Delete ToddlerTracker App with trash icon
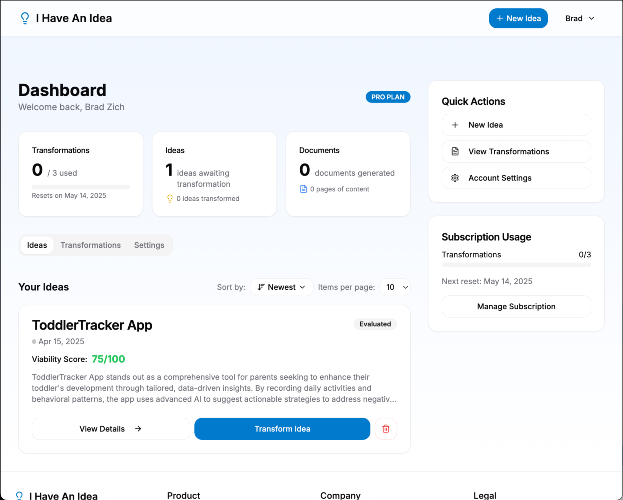This screenshot has width=623, height=500. point(385,429)
